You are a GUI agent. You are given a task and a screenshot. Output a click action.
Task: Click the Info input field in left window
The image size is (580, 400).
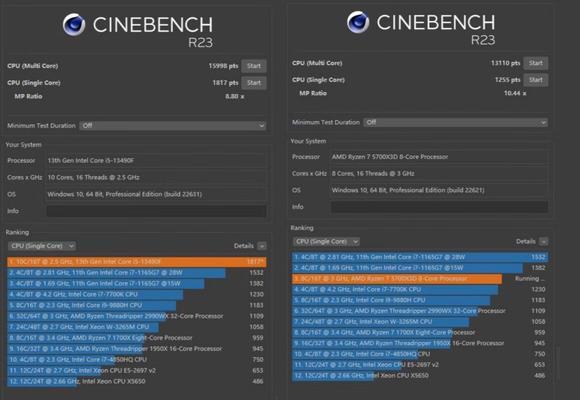[x=156, y=211]
